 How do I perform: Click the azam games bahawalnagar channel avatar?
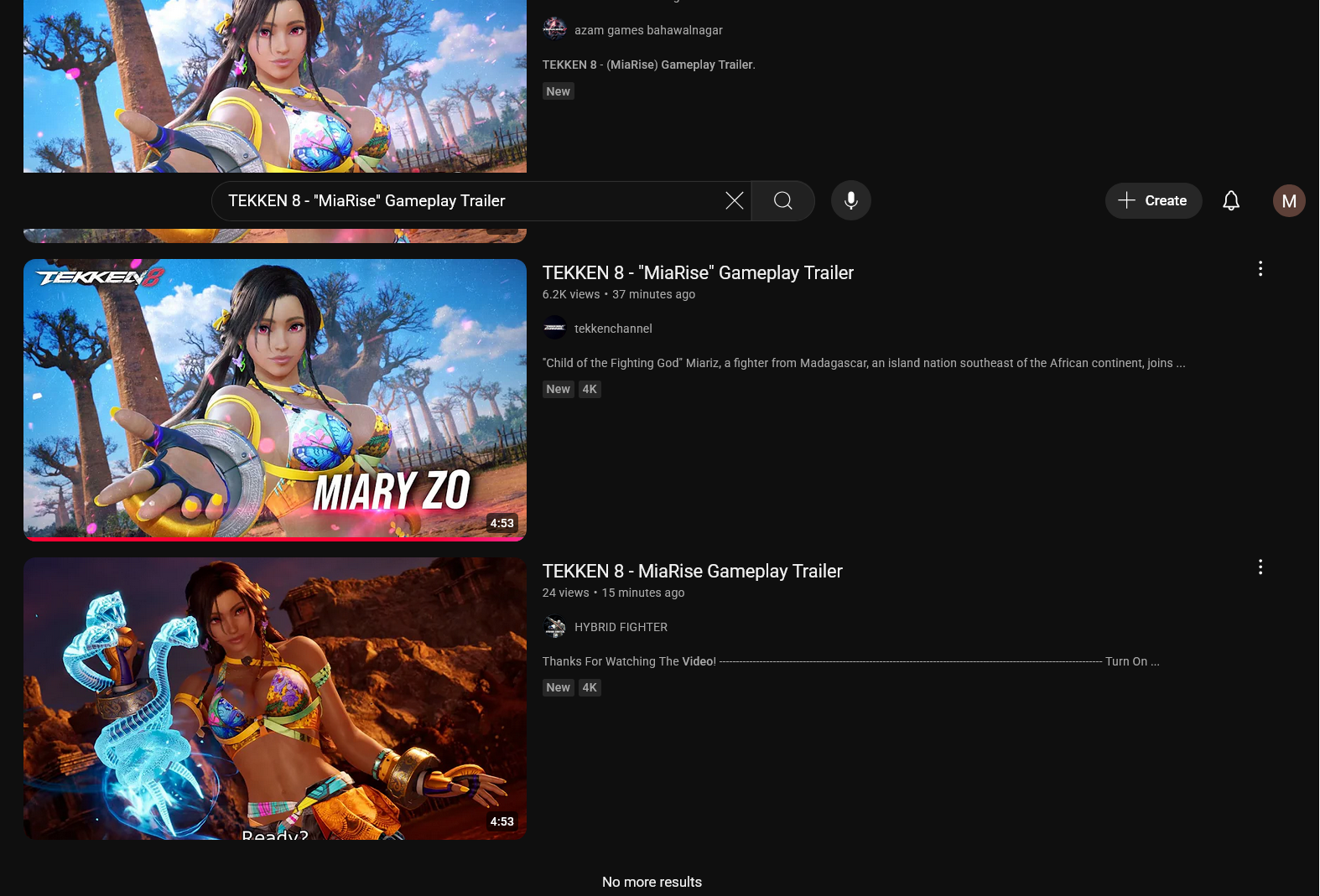pyautogui.click(x=554, y=29)
